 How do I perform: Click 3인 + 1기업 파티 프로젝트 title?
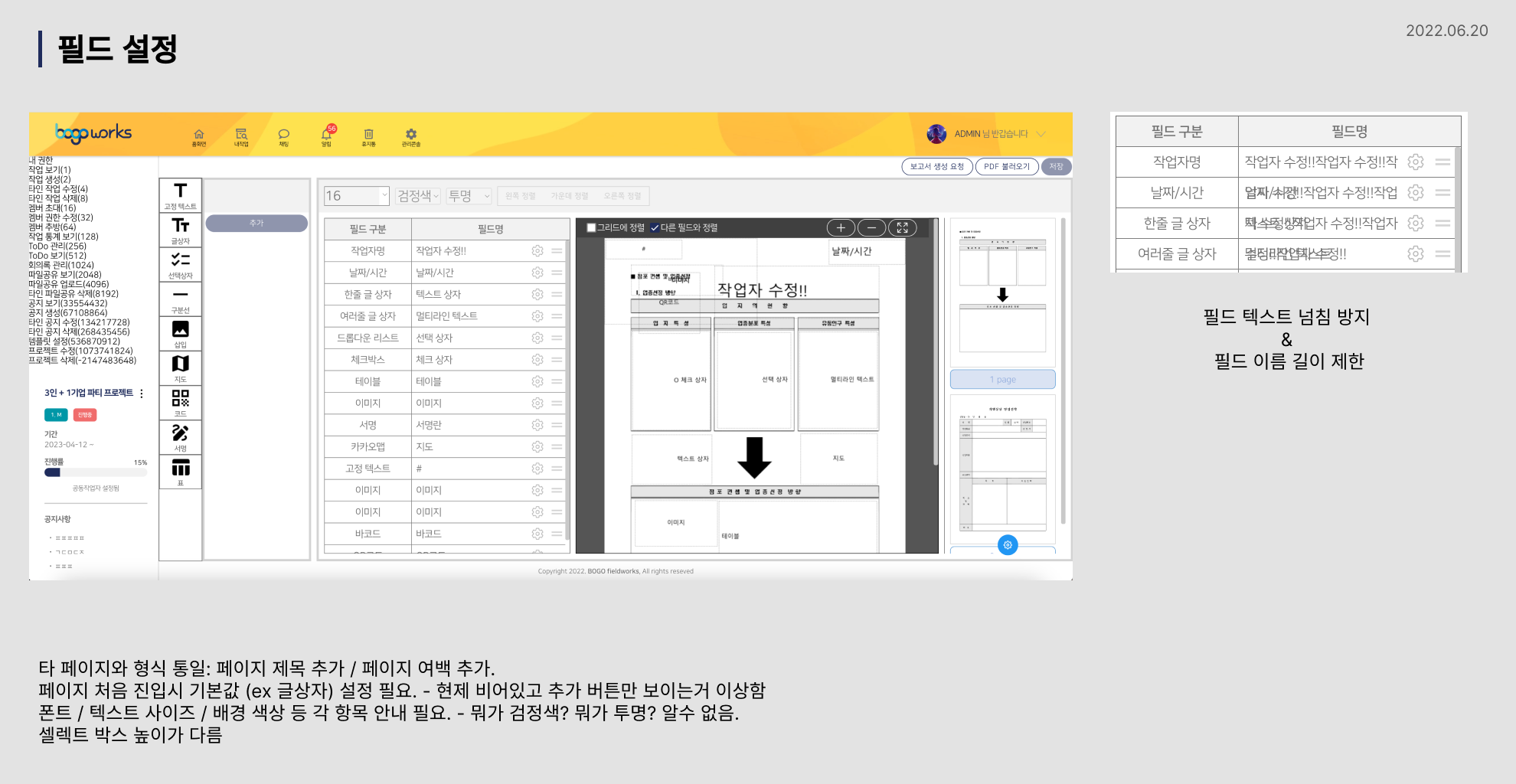coord(89,393)
